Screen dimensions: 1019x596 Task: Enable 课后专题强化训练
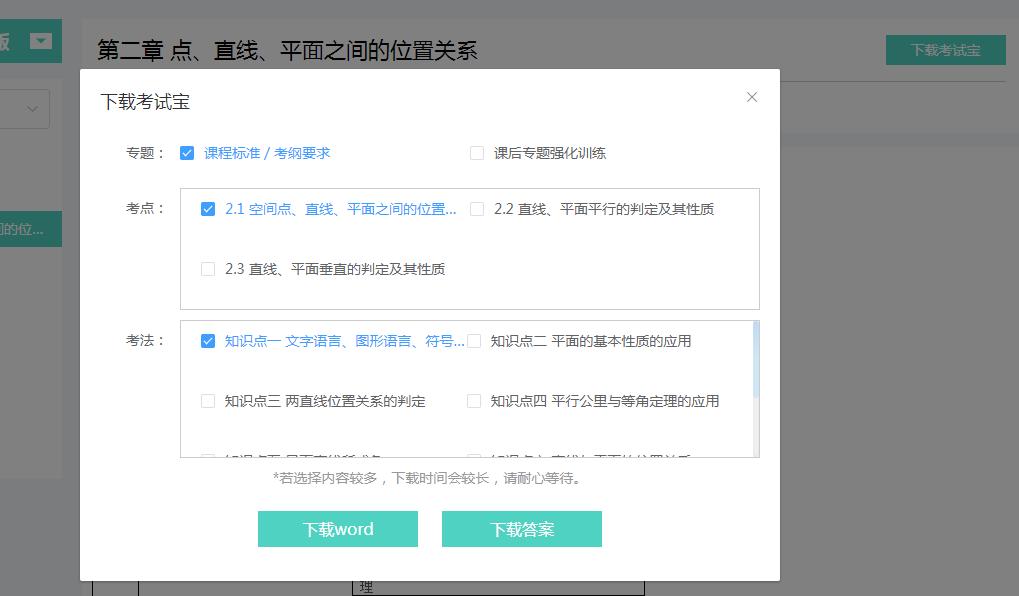click(475, 152)
